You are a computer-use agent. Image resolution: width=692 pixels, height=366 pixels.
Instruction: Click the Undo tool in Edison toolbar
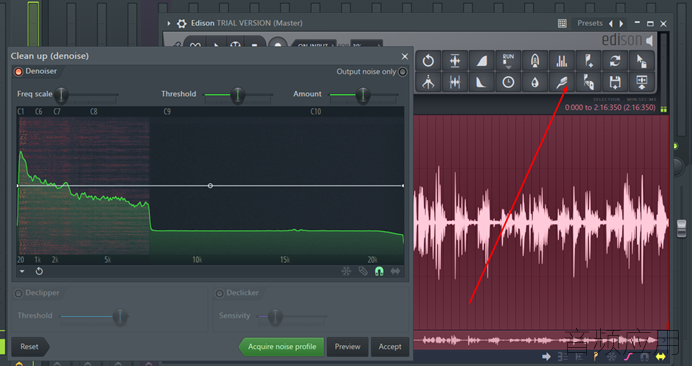pos(428,60)
